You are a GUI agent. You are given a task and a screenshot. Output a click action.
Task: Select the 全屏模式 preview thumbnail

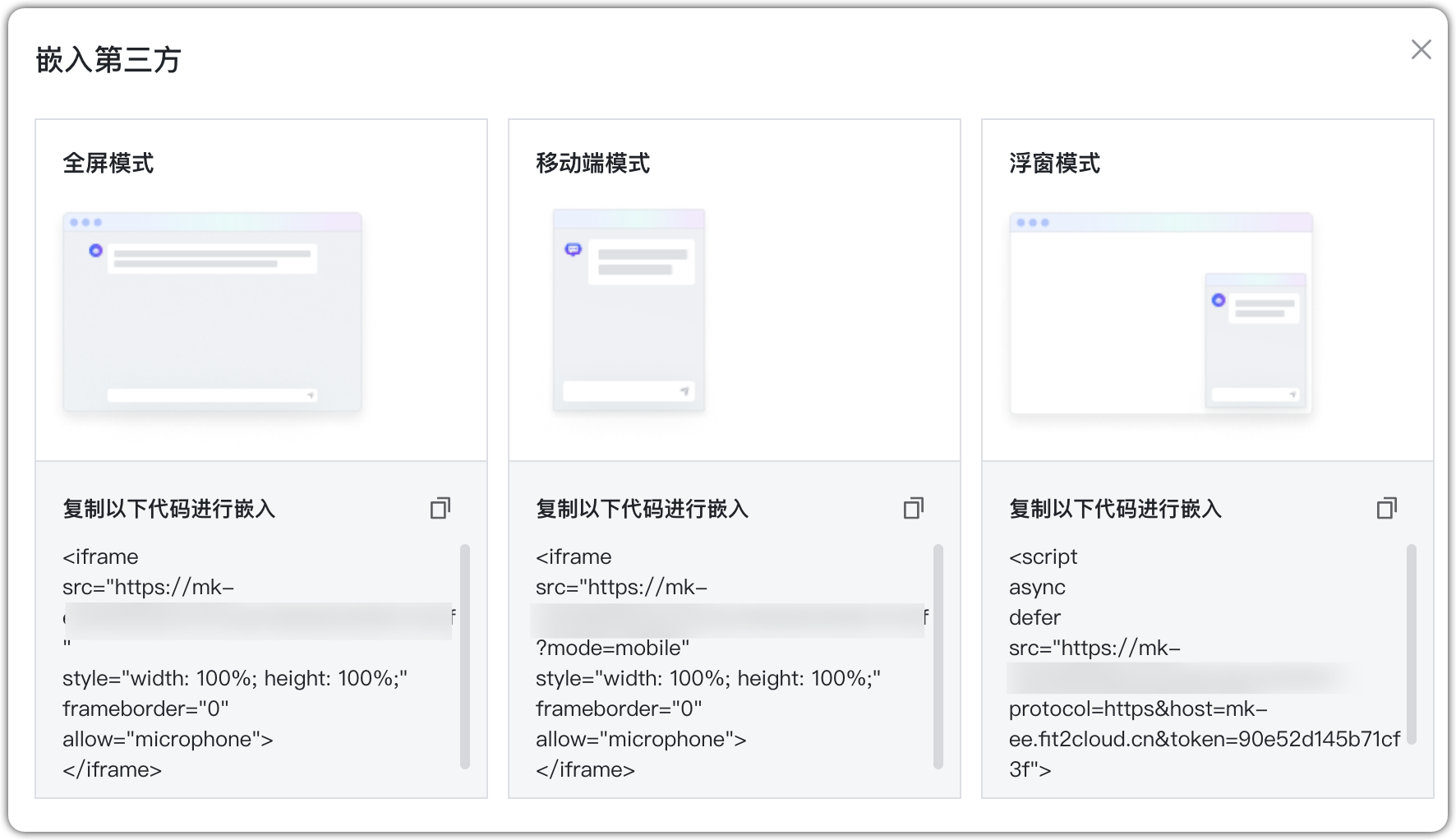(211, 312)
